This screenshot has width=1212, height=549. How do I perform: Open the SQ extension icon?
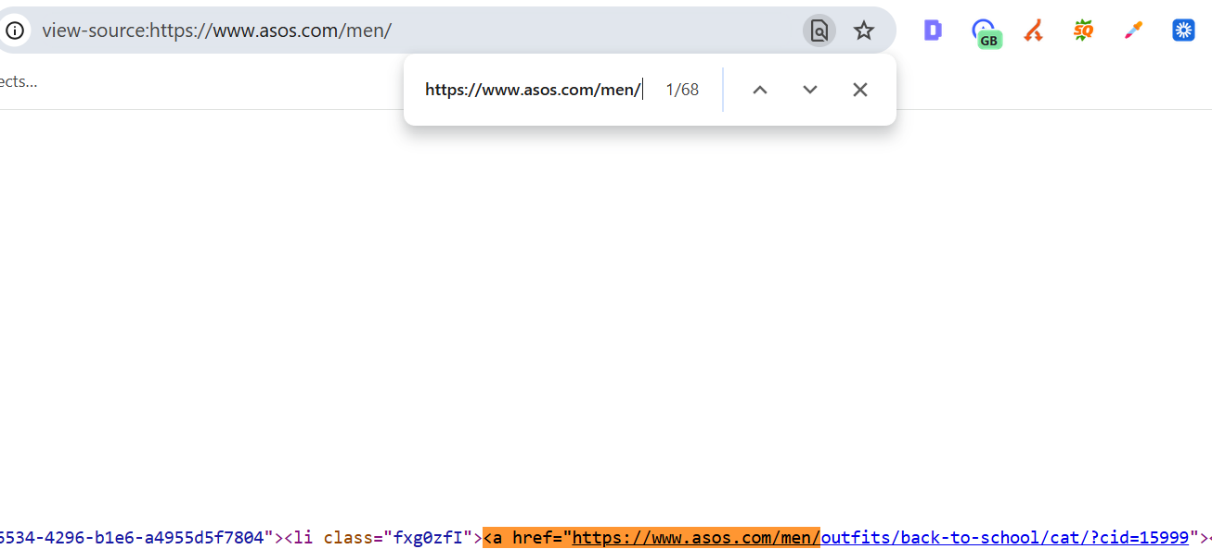click(x=1083, y=31)
